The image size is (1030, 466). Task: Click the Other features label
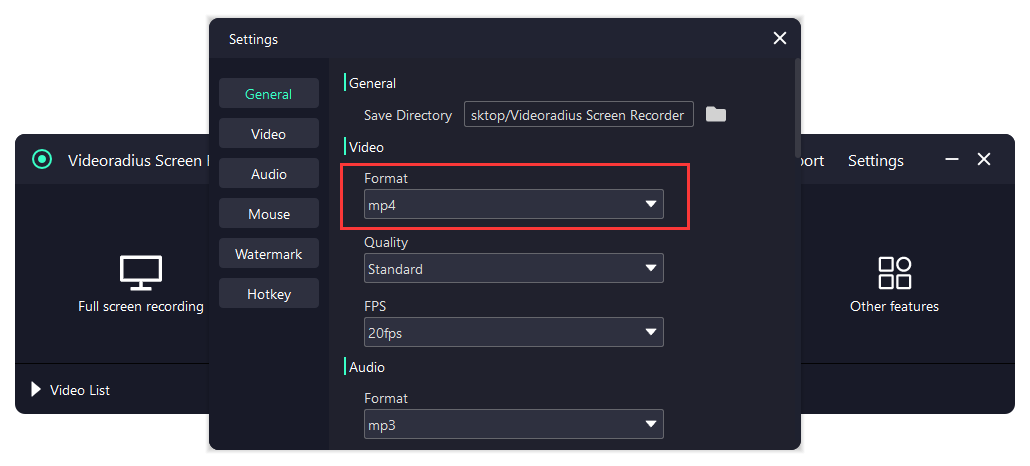tap(894, 306)
